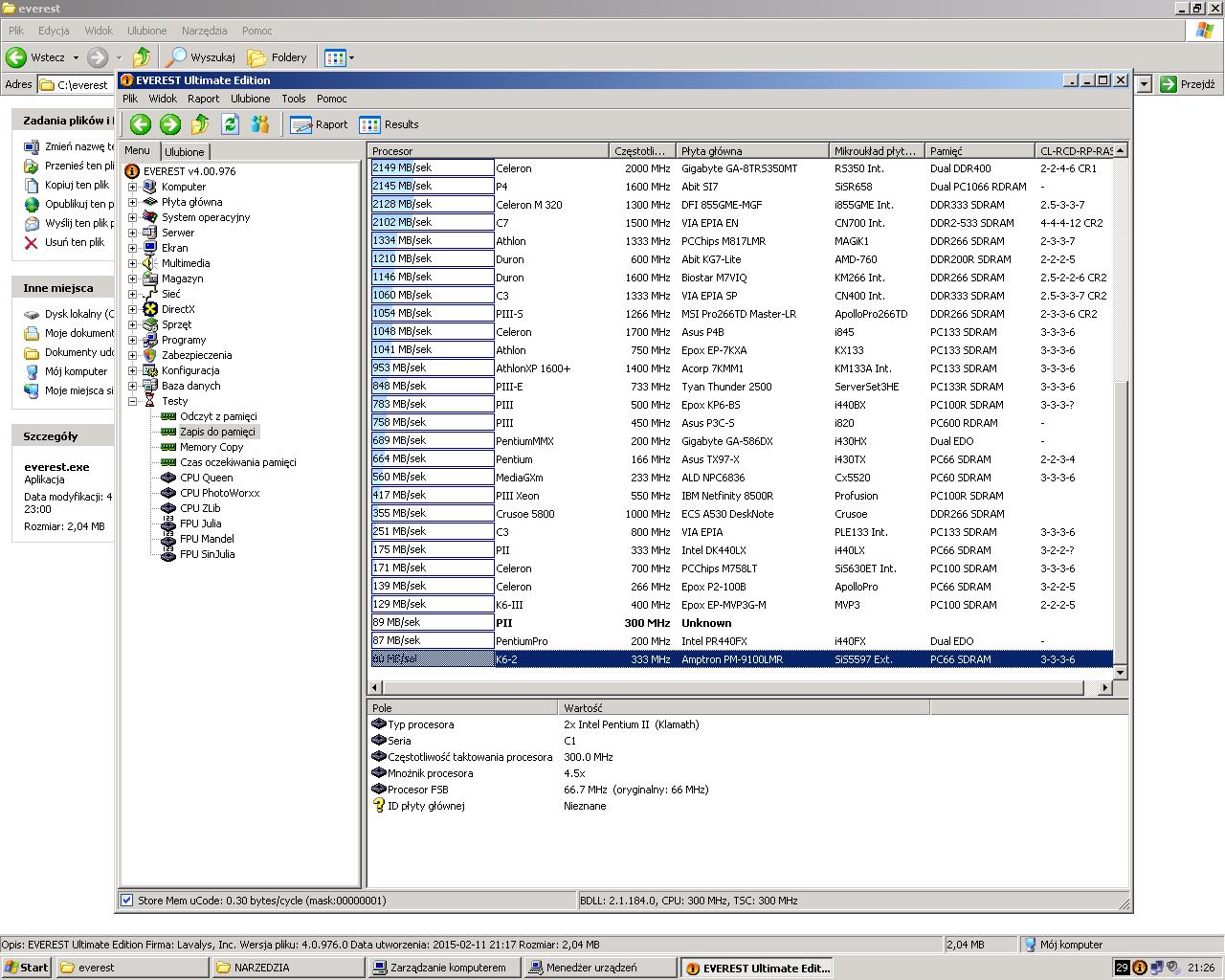The height and width of the screenshot is (980, 1225).
Task: Open the CPU ZLib benchmark
Action: click(x=200, y=508)
